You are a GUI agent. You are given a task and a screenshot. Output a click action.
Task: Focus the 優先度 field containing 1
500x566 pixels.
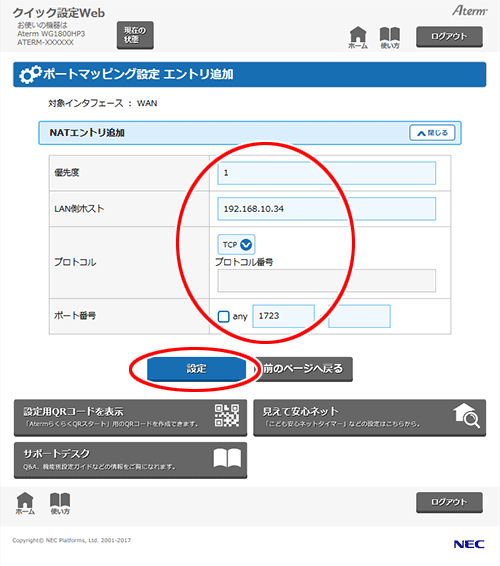(326, 173)
